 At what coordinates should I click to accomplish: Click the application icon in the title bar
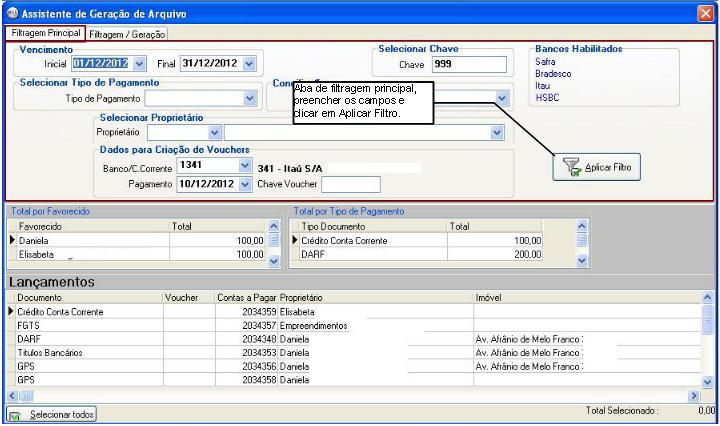click(11, 13)
